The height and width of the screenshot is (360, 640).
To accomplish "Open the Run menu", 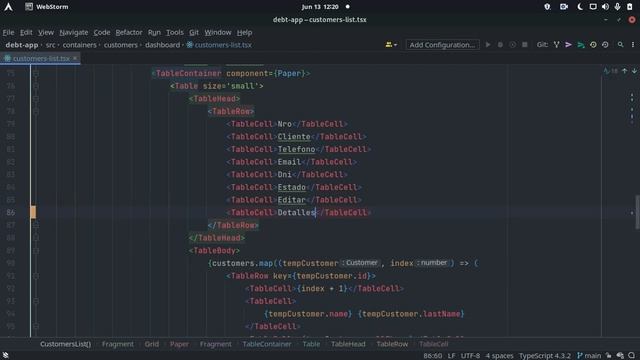I will pos(154,32).
